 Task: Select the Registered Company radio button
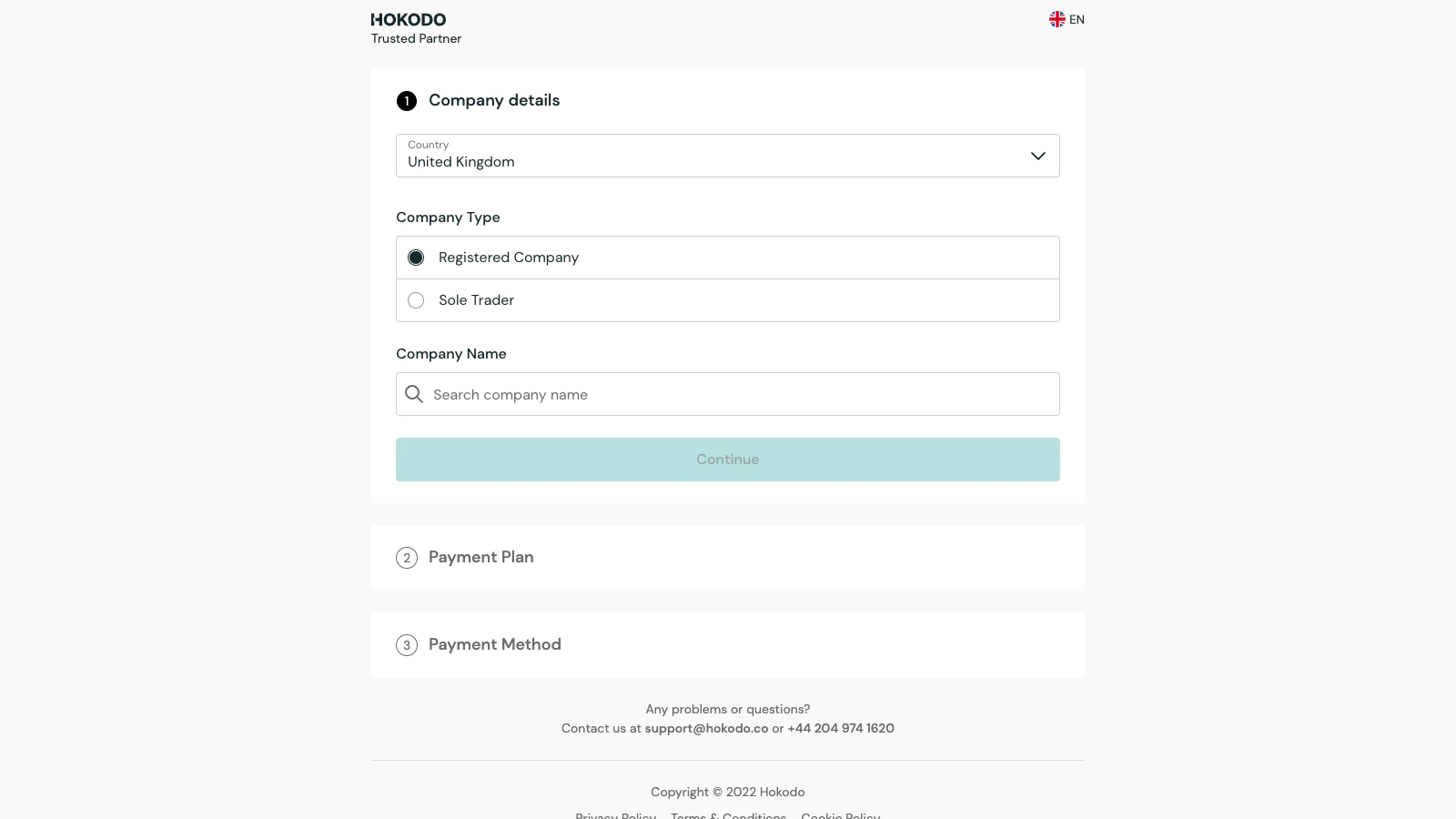(416, 258)
